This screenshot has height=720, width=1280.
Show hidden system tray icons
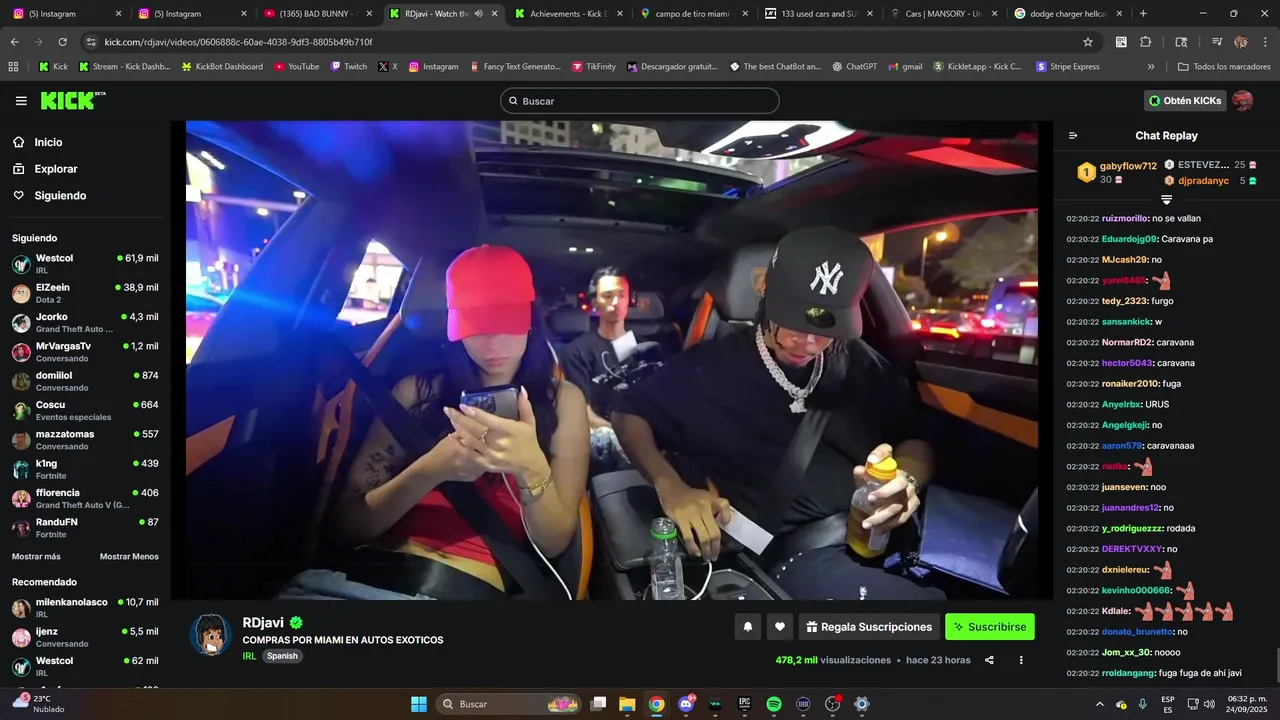[1100, 704]
